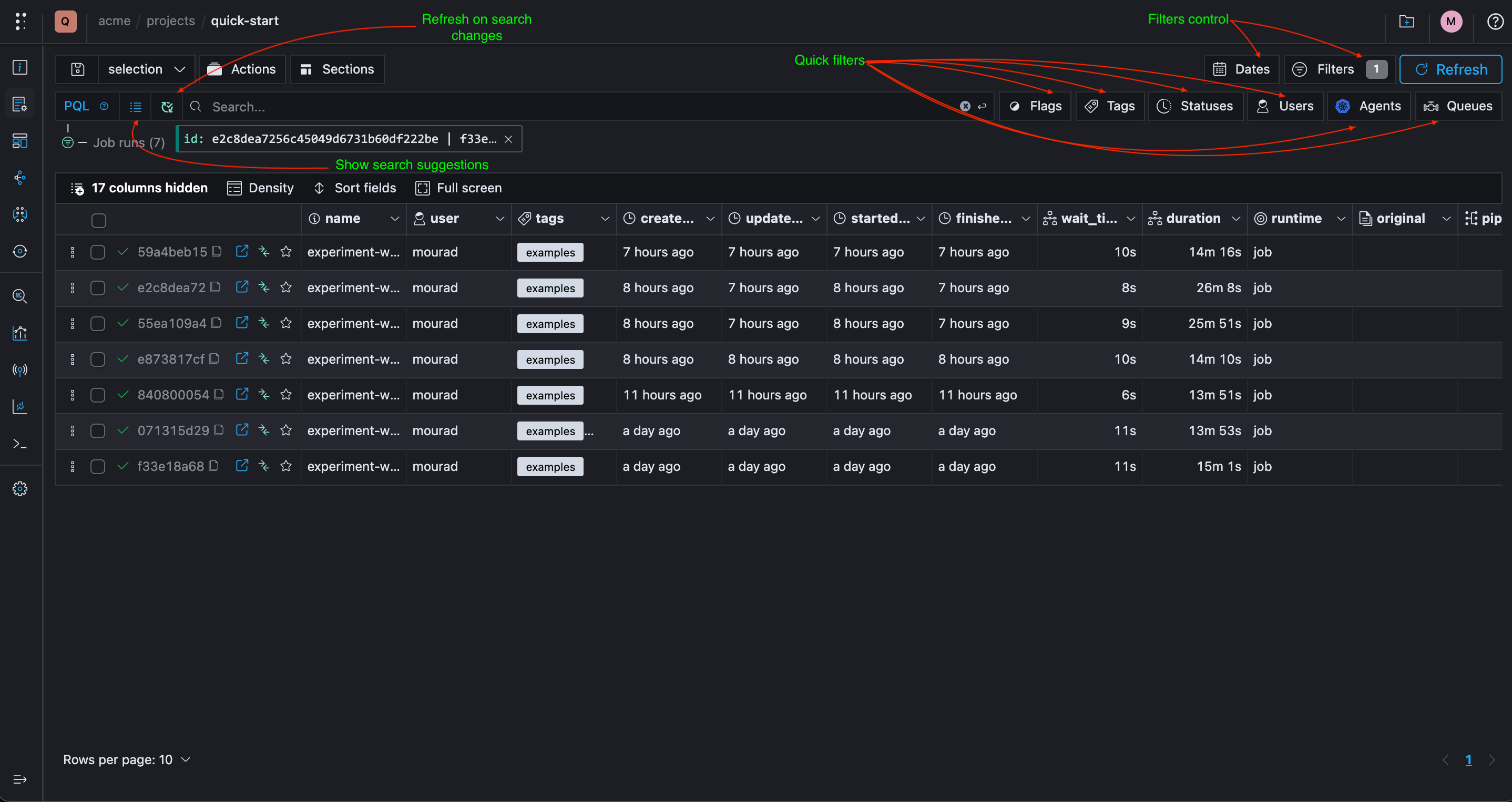
Task: Go to page 1 in pagination
Action: (x=1468, y=760)
